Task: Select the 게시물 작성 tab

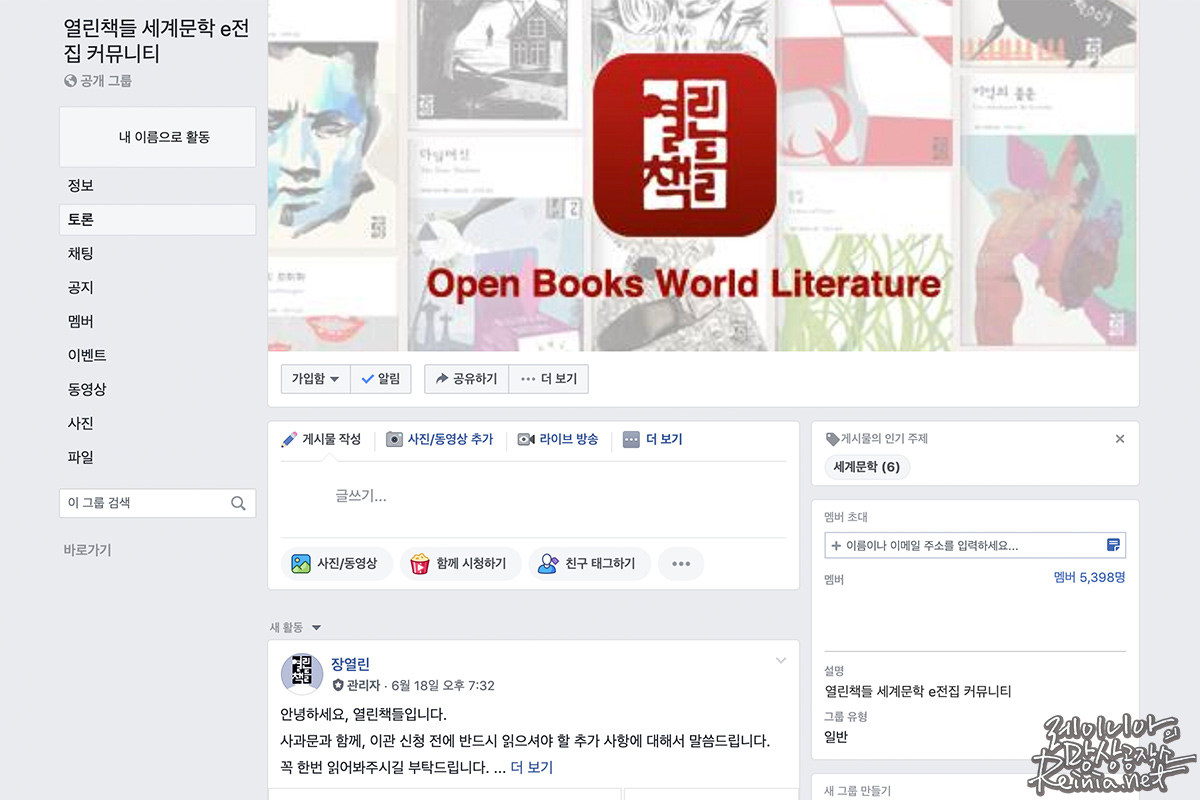Action: 321,439
